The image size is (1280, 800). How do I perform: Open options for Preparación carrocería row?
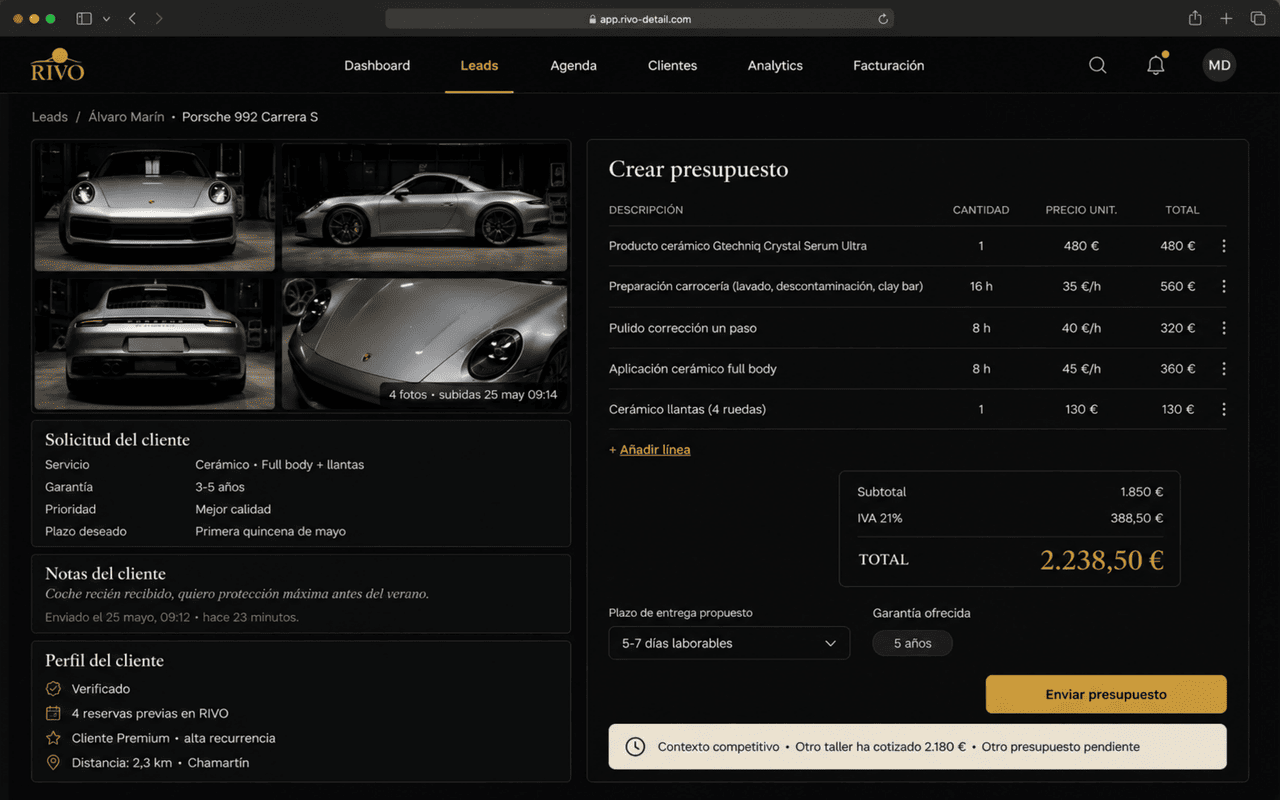coord(1224,286)
